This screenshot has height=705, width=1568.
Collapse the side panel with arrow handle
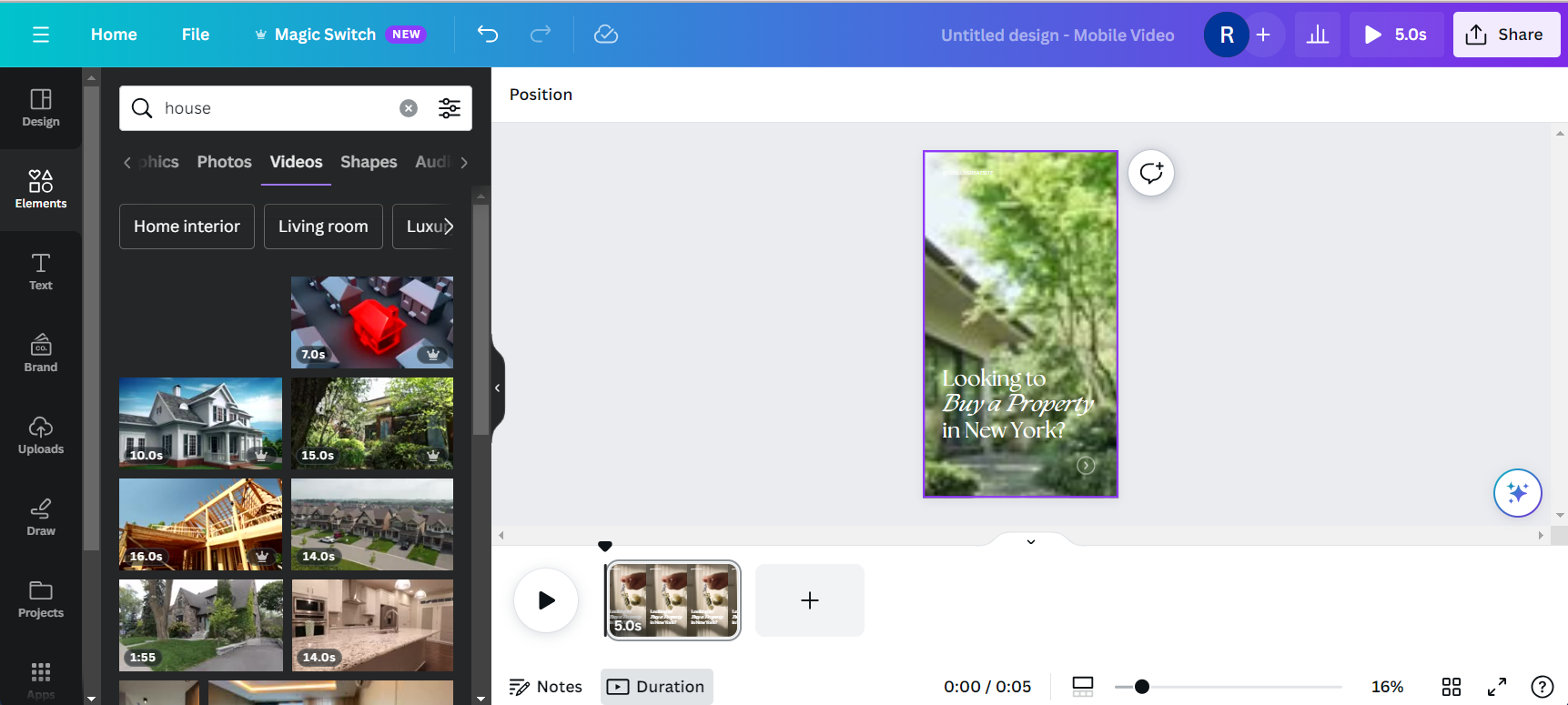coord(497,388)
